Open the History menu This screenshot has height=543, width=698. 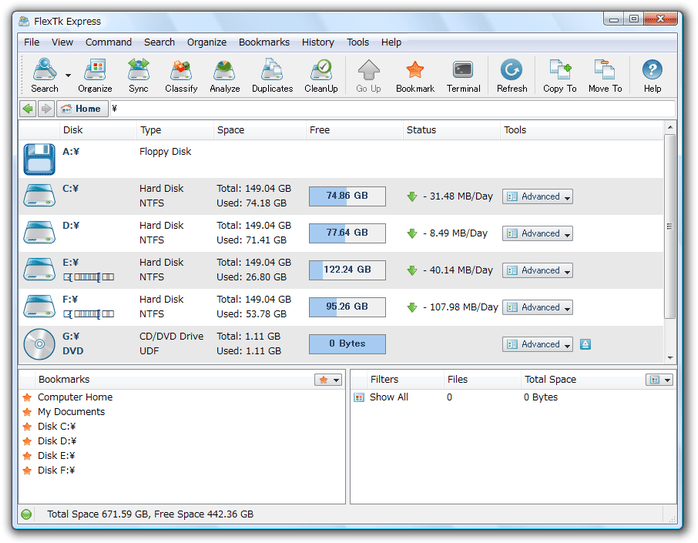pos(318,42)
